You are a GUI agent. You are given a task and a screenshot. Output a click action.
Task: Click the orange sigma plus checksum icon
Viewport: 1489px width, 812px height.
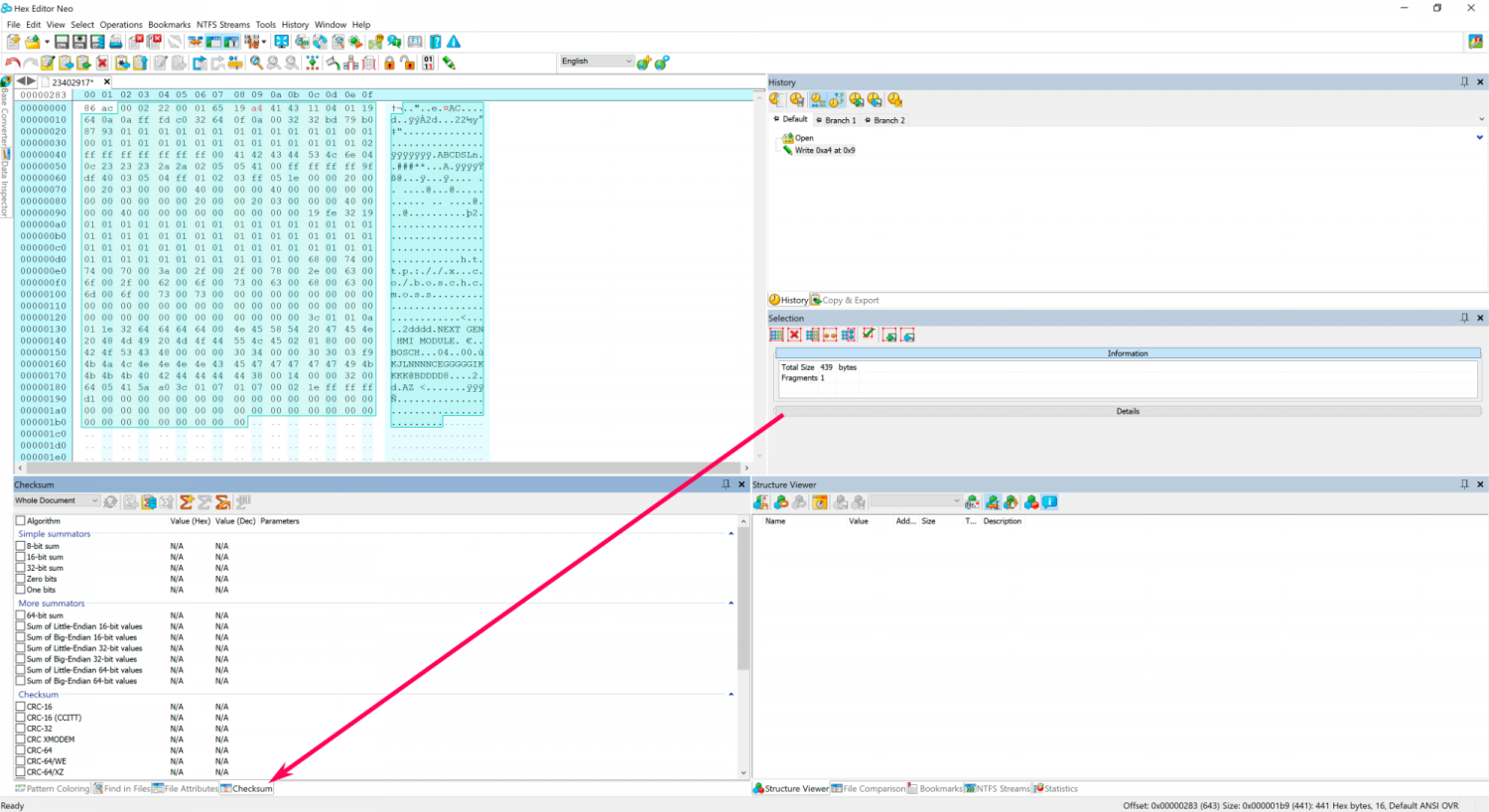(186, 501)
